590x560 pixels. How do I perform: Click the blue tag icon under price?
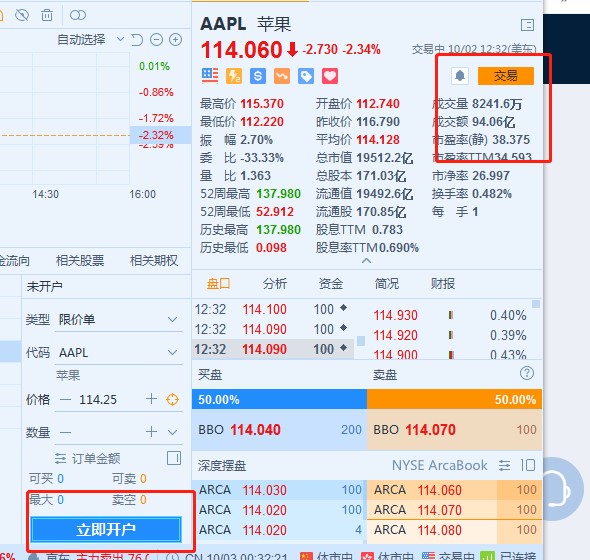pos(306,76)
